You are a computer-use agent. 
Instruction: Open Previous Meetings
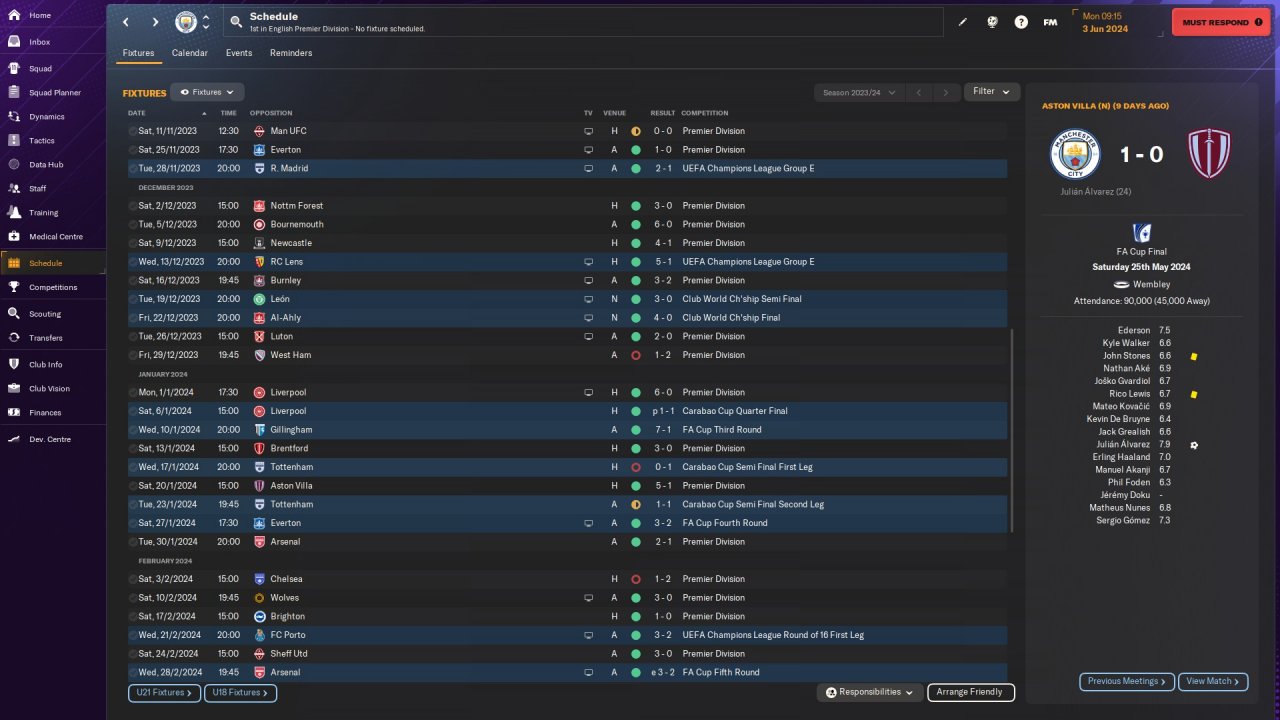tap(1127, 681)
